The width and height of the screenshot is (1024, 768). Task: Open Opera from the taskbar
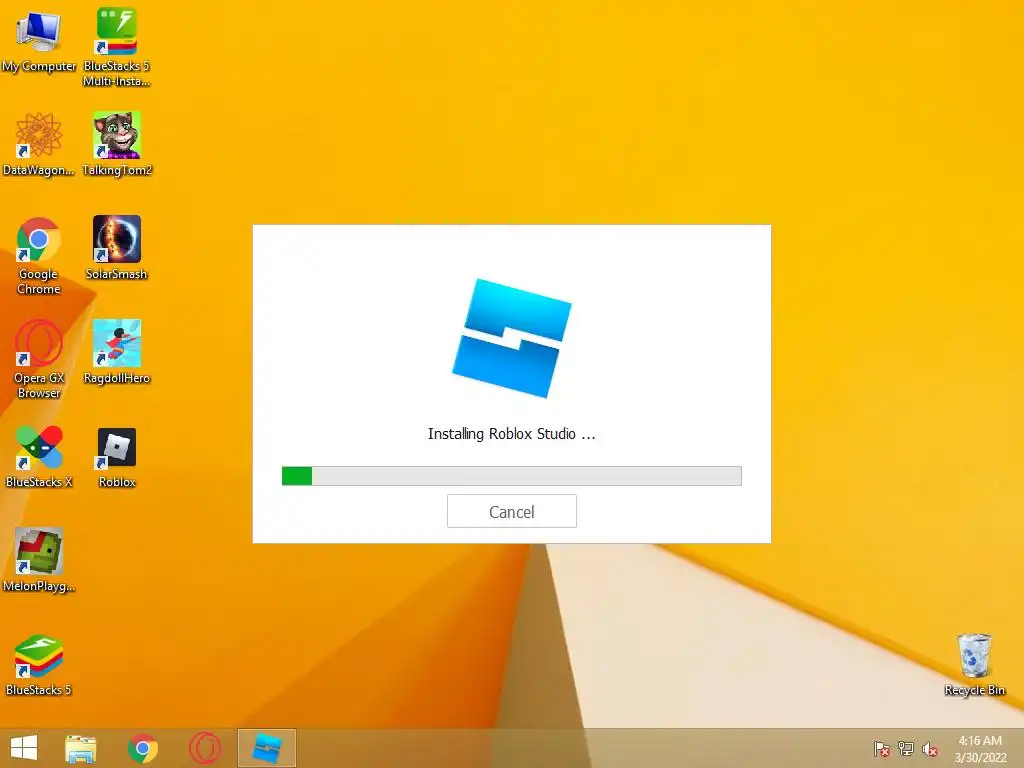click(205, 748)
